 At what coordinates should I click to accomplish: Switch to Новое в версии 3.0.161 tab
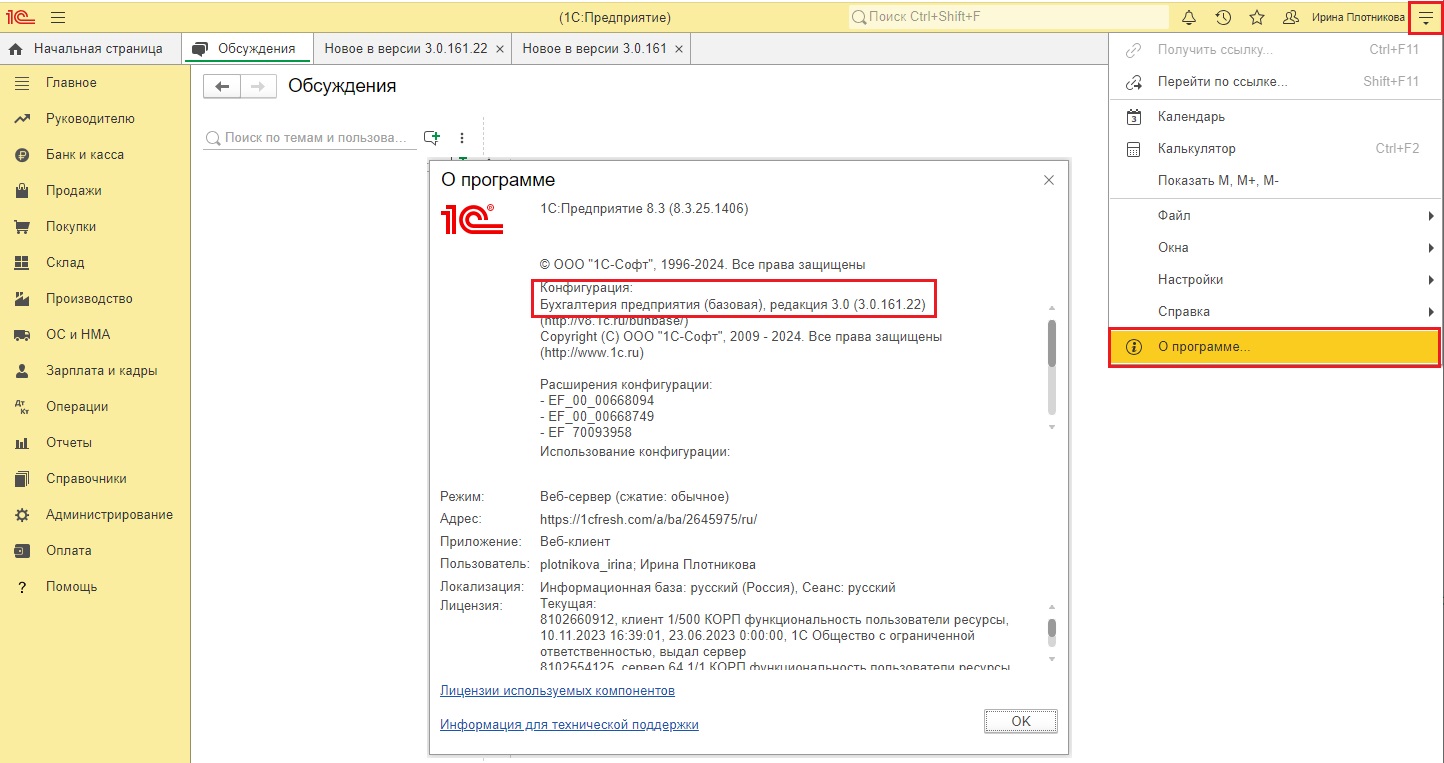coord(594,48)
